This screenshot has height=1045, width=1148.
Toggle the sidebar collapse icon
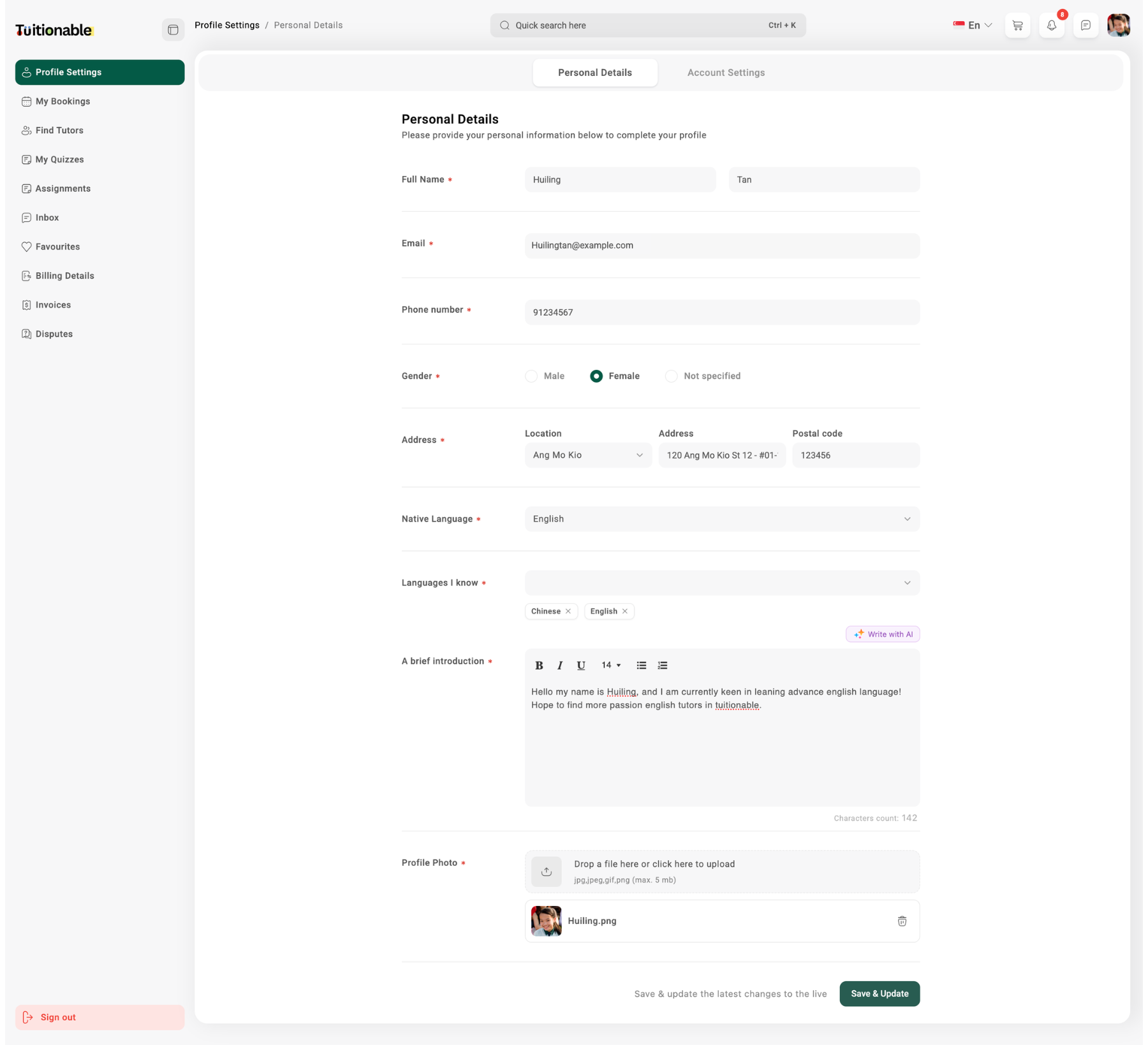pos(173,29)
